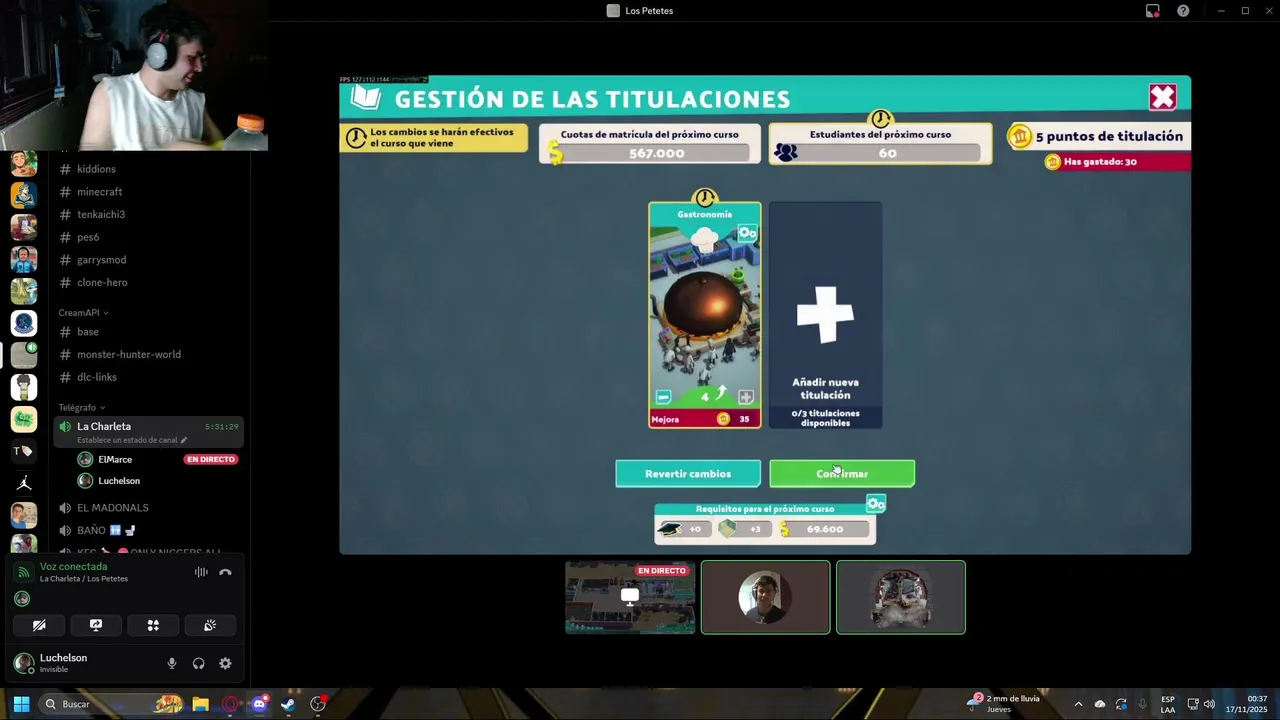Confirm changes with the Confirmar button
This screenshot has width=1280, height=720.
842,474
